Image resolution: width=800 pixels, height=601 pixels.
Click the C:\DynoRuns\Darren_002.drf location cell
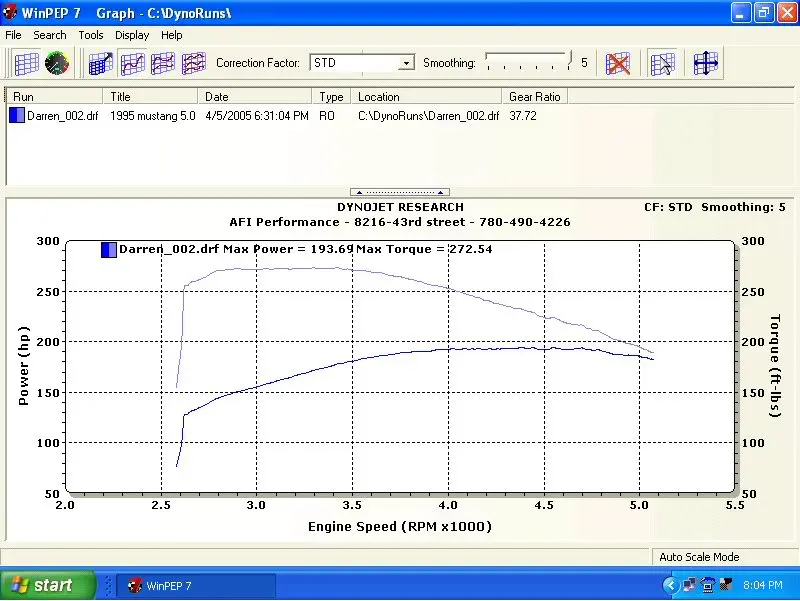pos(428,116)
